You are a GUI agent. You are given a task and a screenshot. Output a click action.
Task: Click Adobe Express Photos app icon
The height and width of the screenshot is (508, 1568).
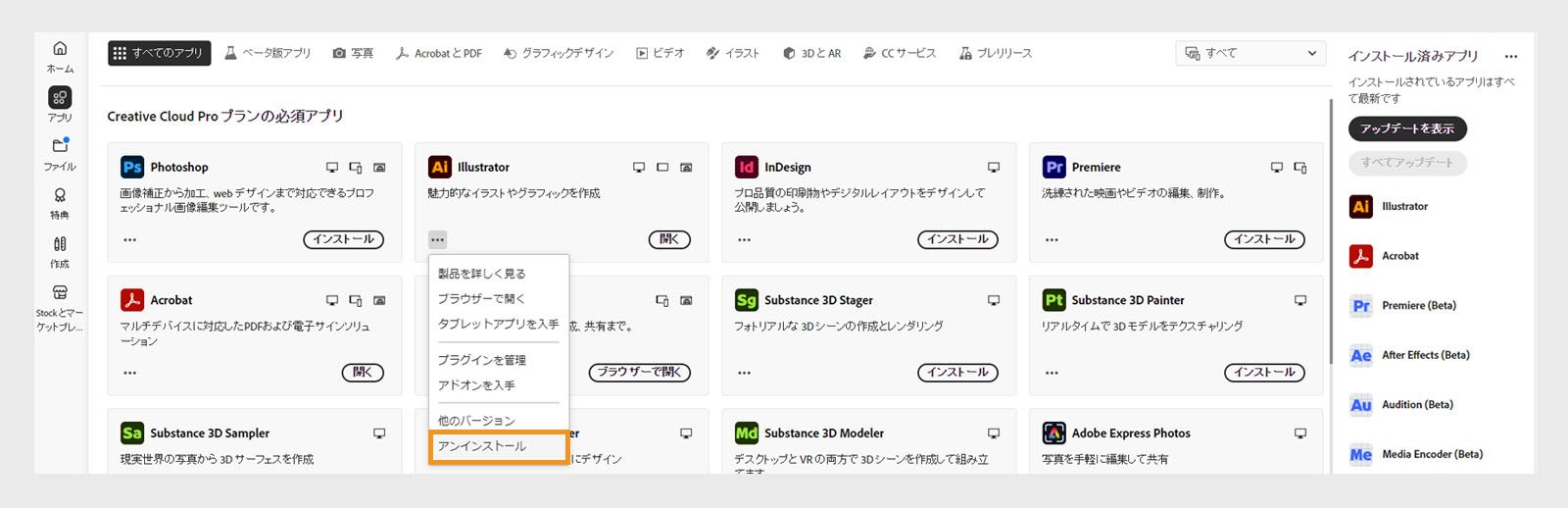pyautogui.click(x=1054, y=432)
